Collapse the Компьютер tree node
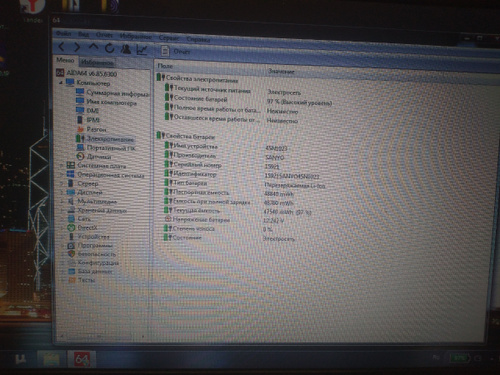500x375 pixels. [61, 82]
